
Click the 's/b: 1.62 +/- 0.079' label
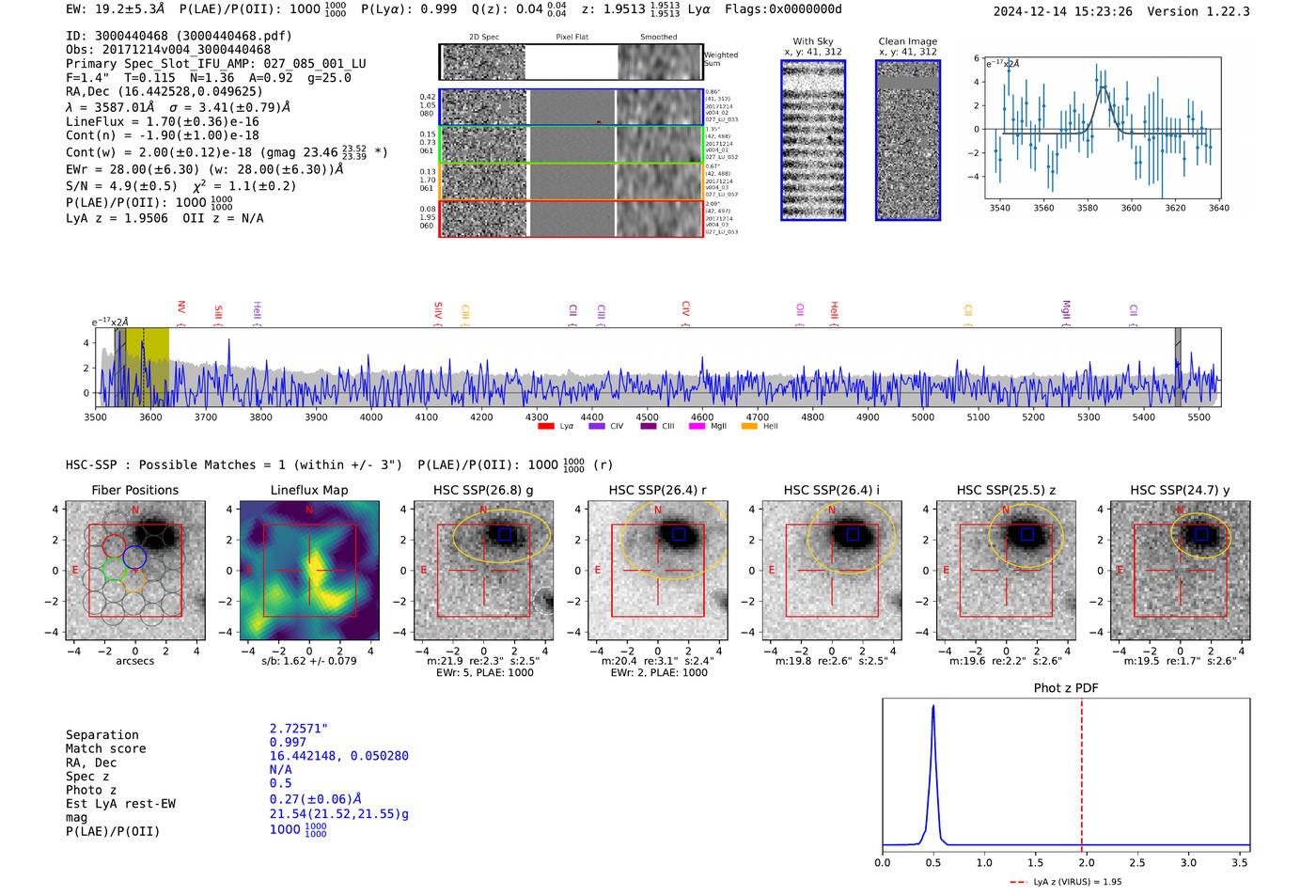coord(309,661)
